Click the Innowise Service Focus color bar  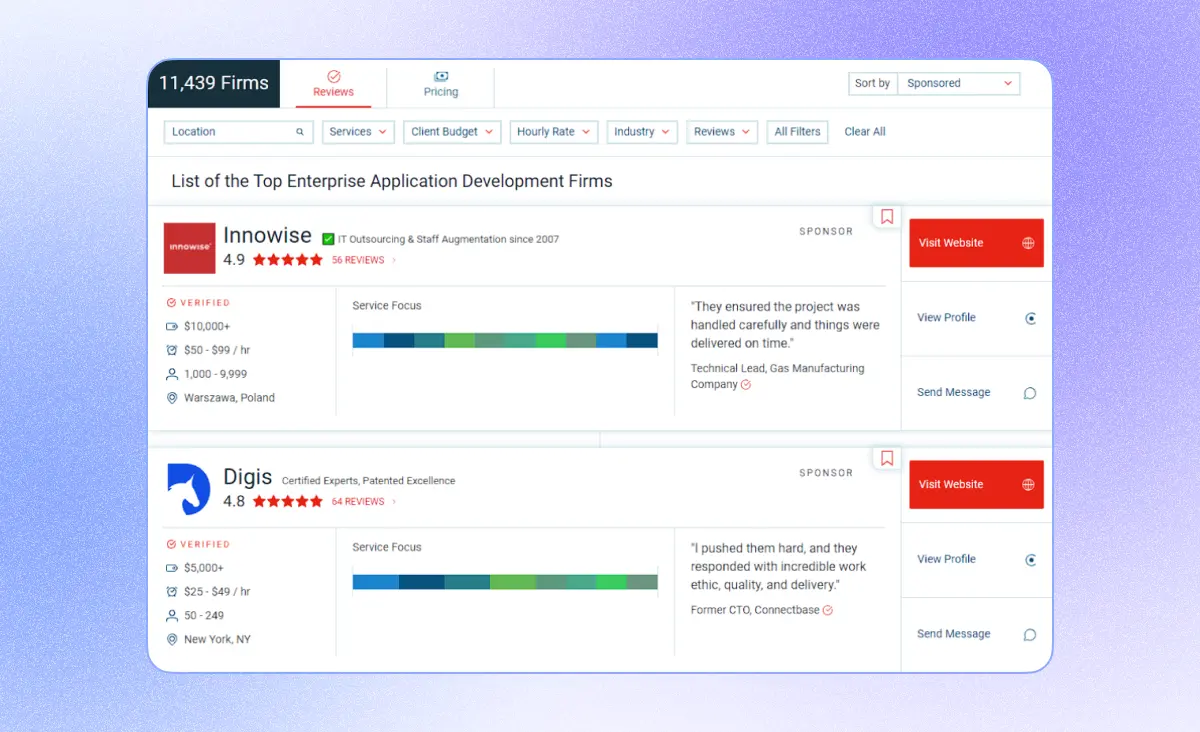click(x=505, y=340)
